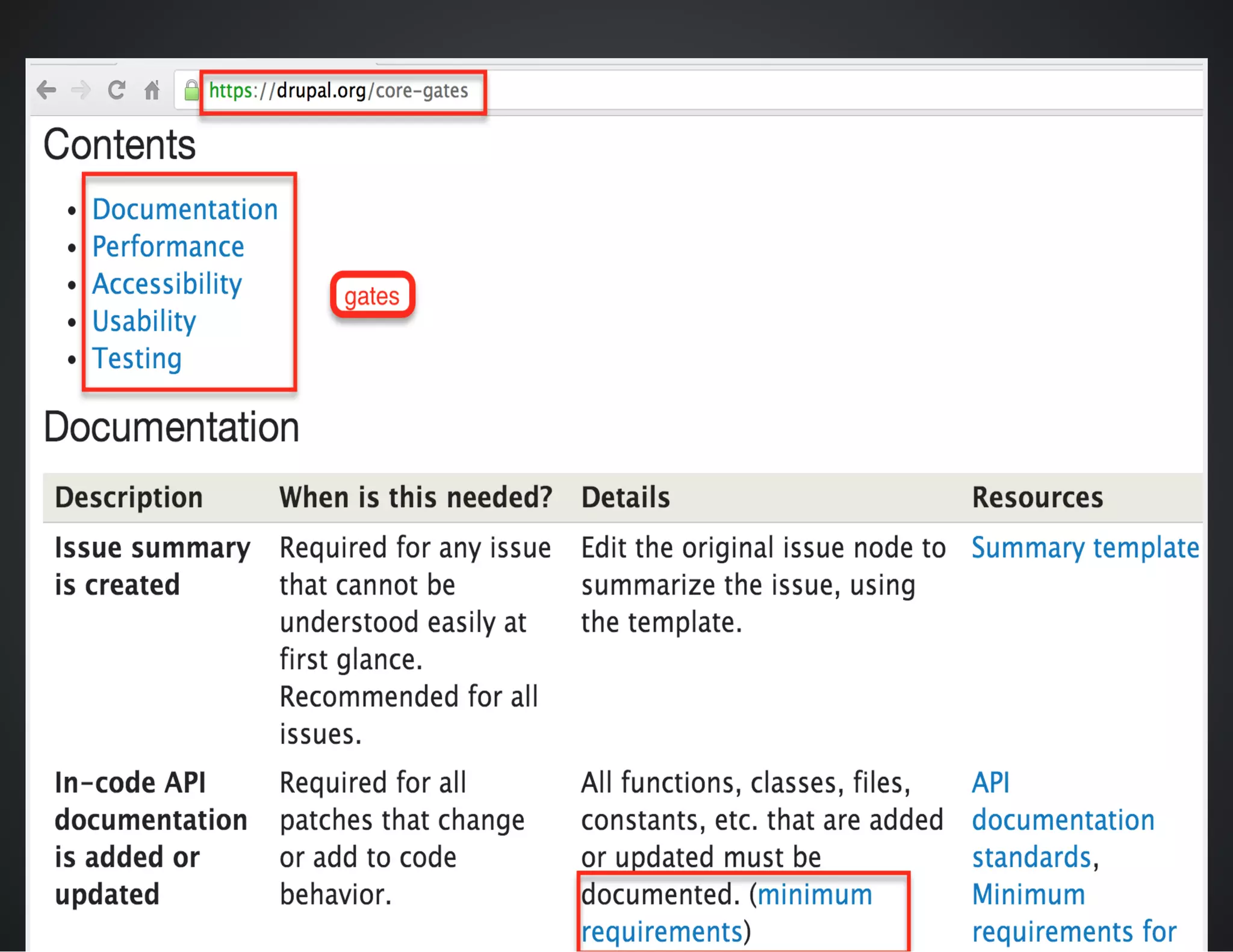The image size is (1233, 952).
Task: Open API documentation standards link
Action: coord(1063,820)
